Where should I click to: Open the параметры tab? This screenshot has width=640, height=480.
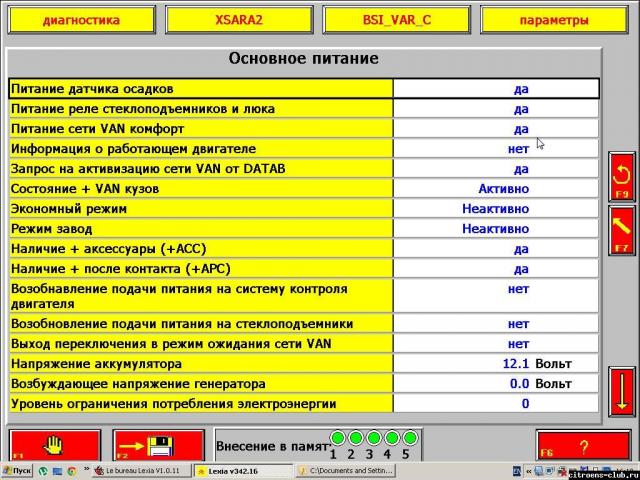pyautogui.click(x=554, y=19)
